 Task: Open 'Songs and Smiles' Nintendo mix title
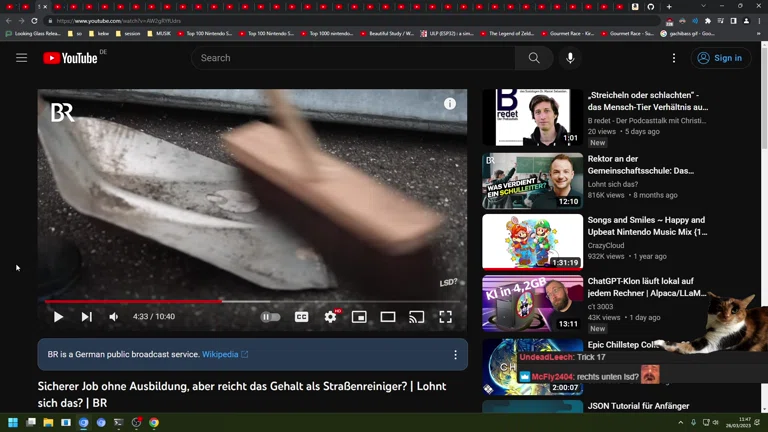click(x=648, y=226)
